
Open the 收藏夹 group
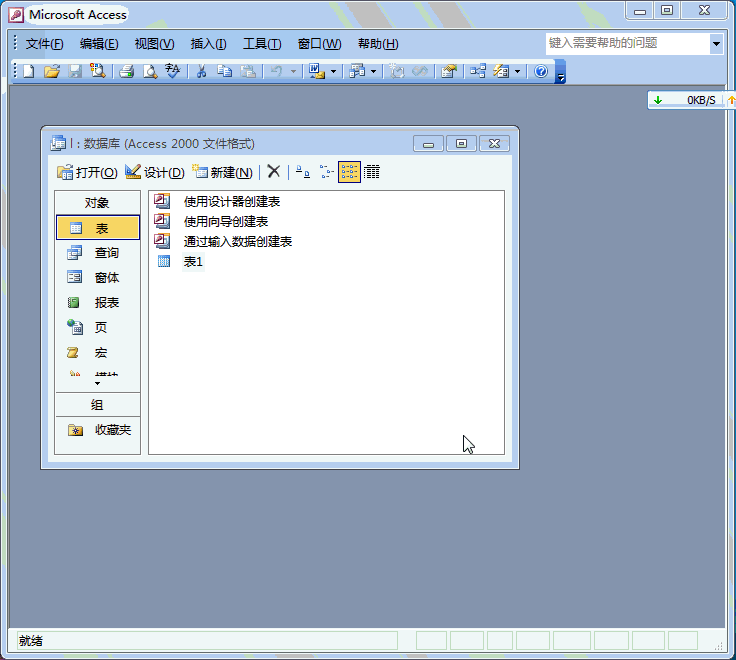click(98, 430)
